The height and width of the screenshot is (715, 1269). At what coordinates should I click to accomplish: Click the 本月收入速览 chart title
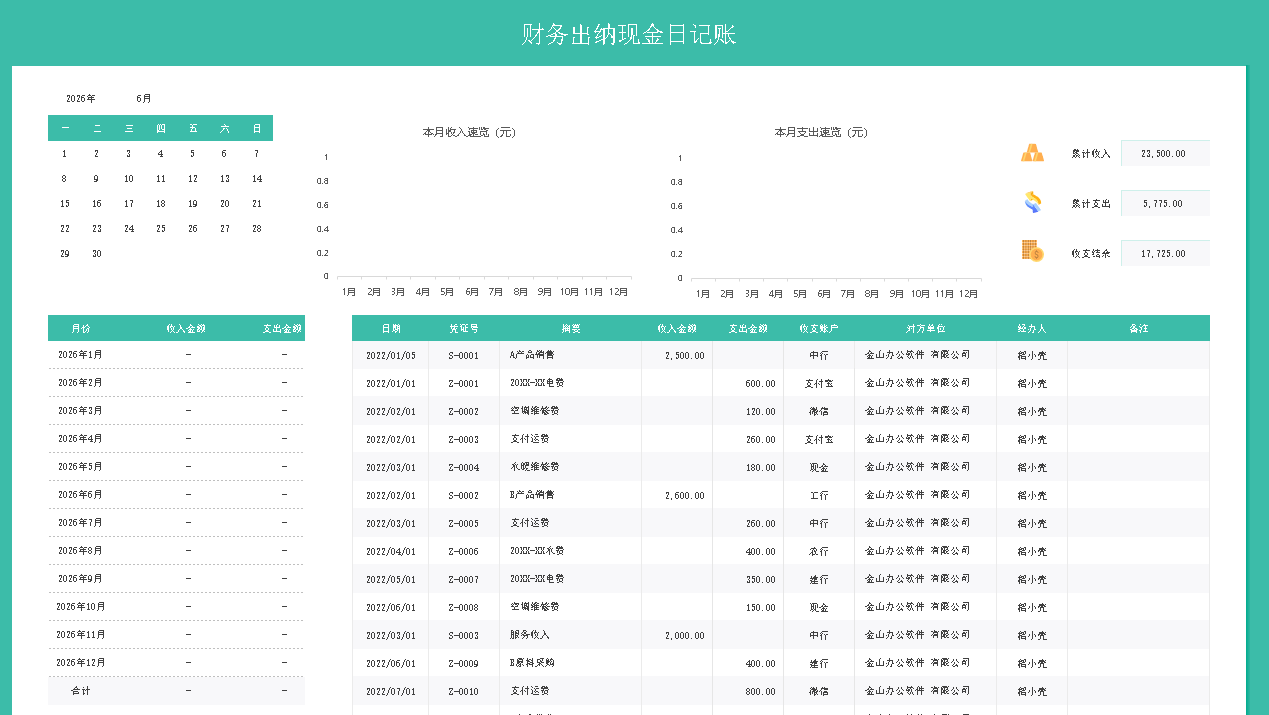pos(469,132)
